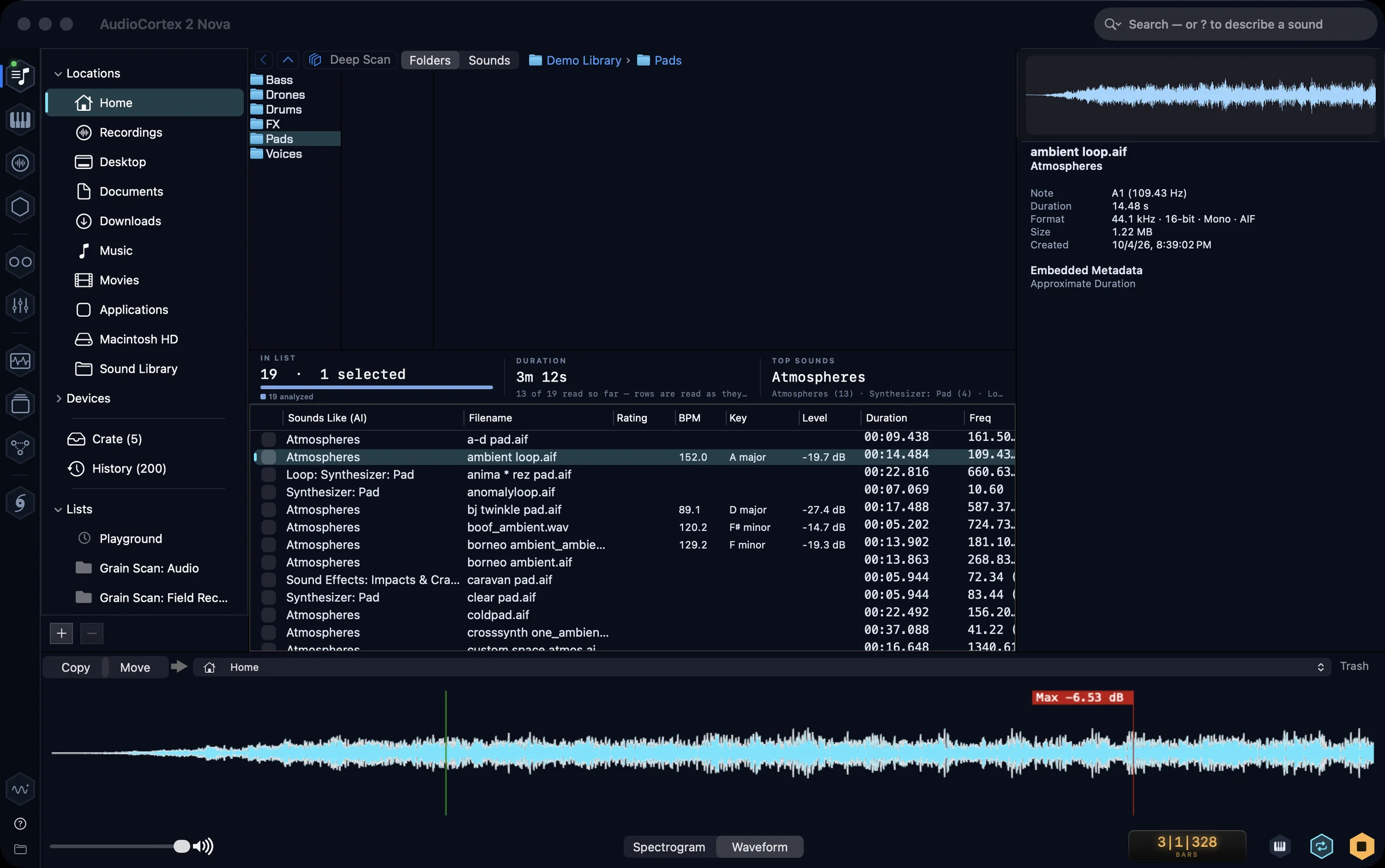Open the piano keyboard sidebar icon
1385x868 pixels.
(20, 119)
